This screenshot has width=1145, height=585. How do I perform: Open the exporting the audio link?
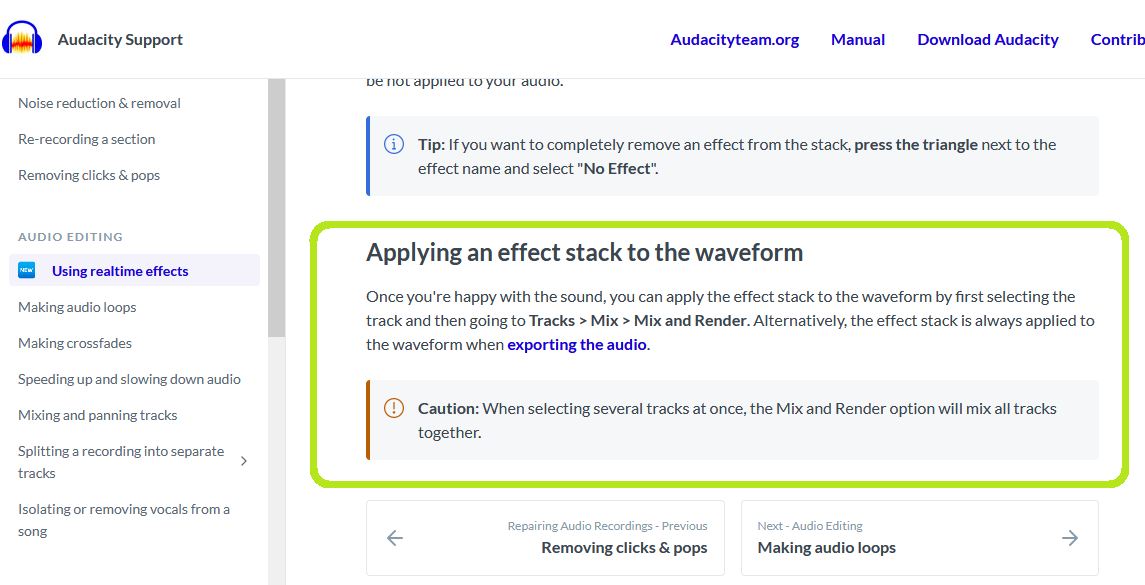coord(576,344)
